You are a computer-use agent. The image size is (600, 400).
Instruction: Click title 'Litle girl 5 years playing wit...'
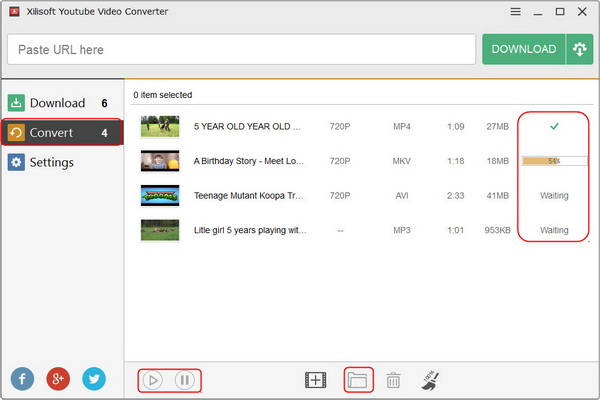point(250,230)
